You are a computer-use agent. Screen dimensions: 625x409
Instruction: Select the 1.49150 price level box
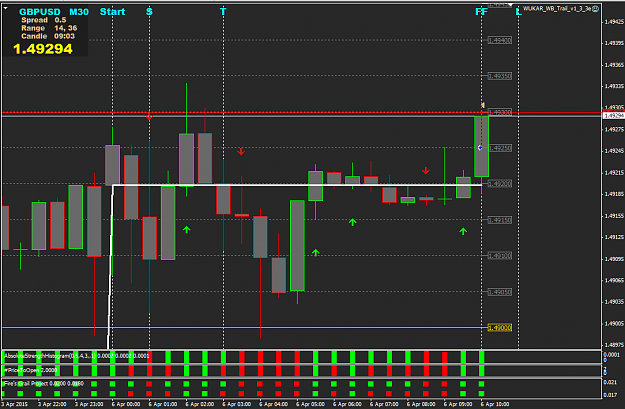click(x=500, y=220)
